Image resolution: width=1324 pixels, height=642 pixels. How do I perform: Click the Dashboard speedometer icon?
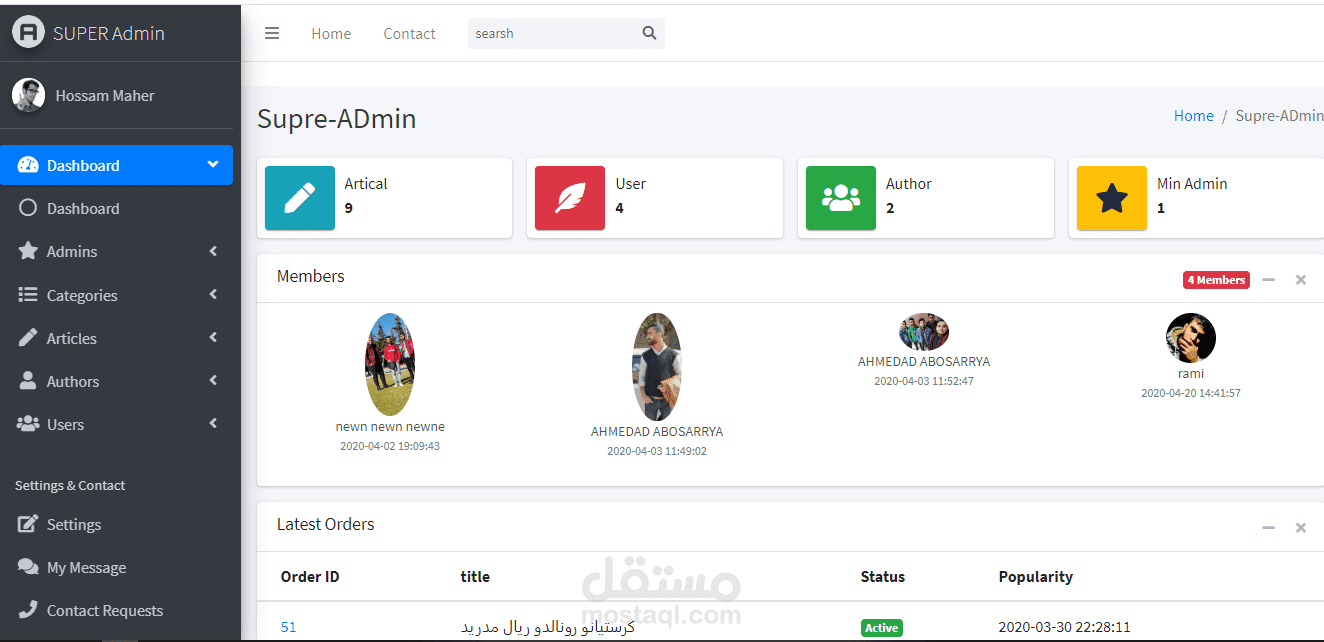pos(28,165)
